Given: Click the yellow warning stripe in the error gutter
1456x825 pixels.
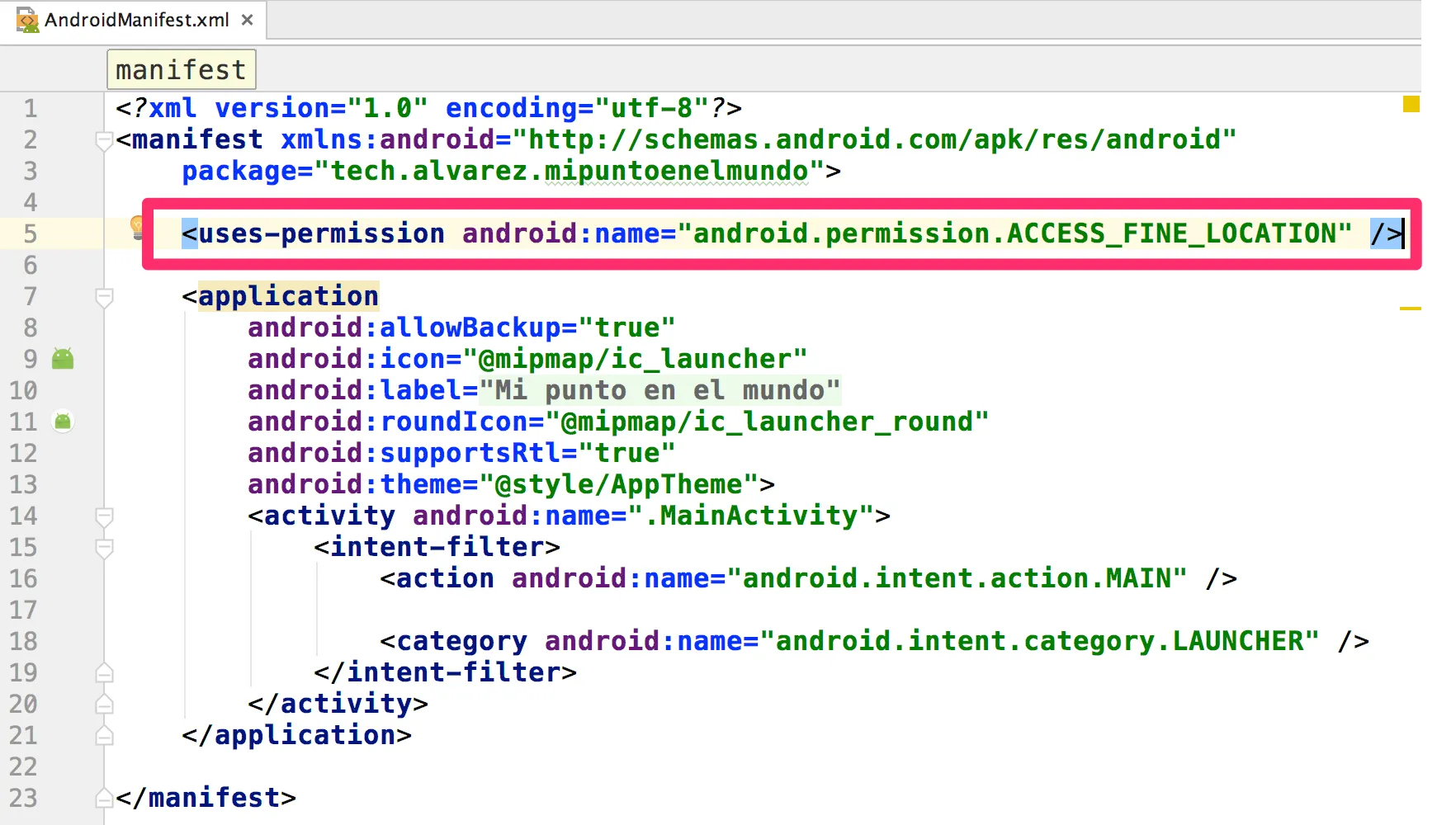Looking at the screenshot, I should pos(1410,309).
